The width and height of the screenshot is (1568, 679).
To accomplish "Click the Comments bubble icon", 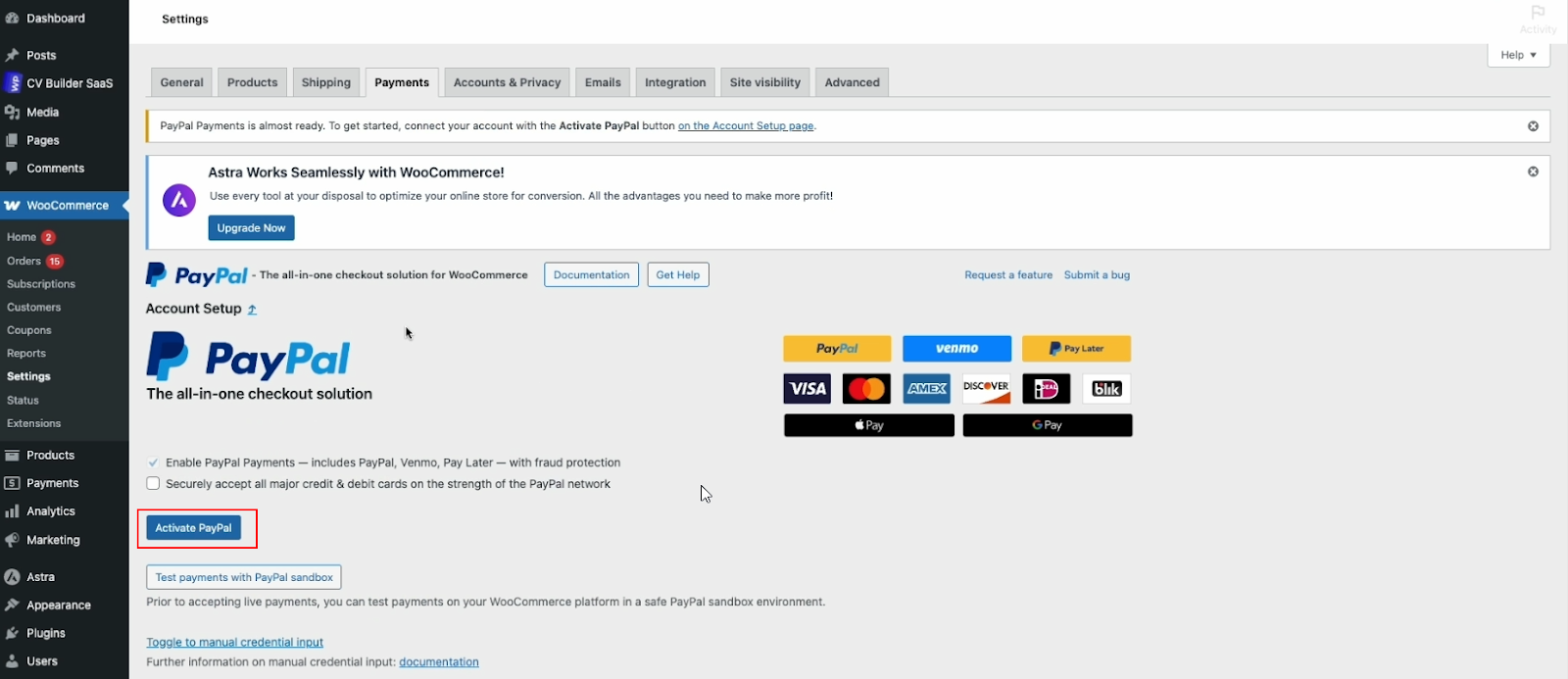I will click(x=12, y=168).
